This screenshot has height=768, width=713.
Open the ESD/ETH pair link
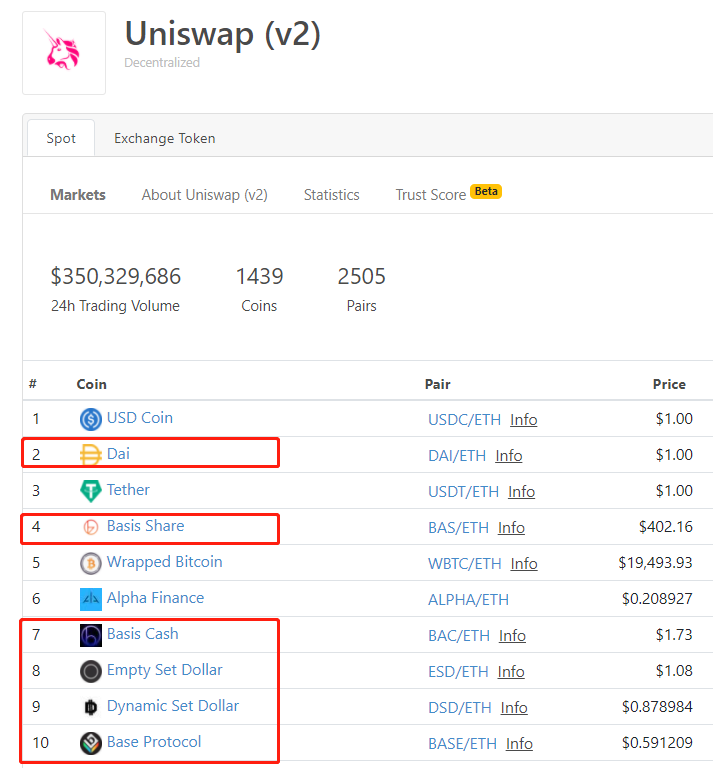(458, 672)
